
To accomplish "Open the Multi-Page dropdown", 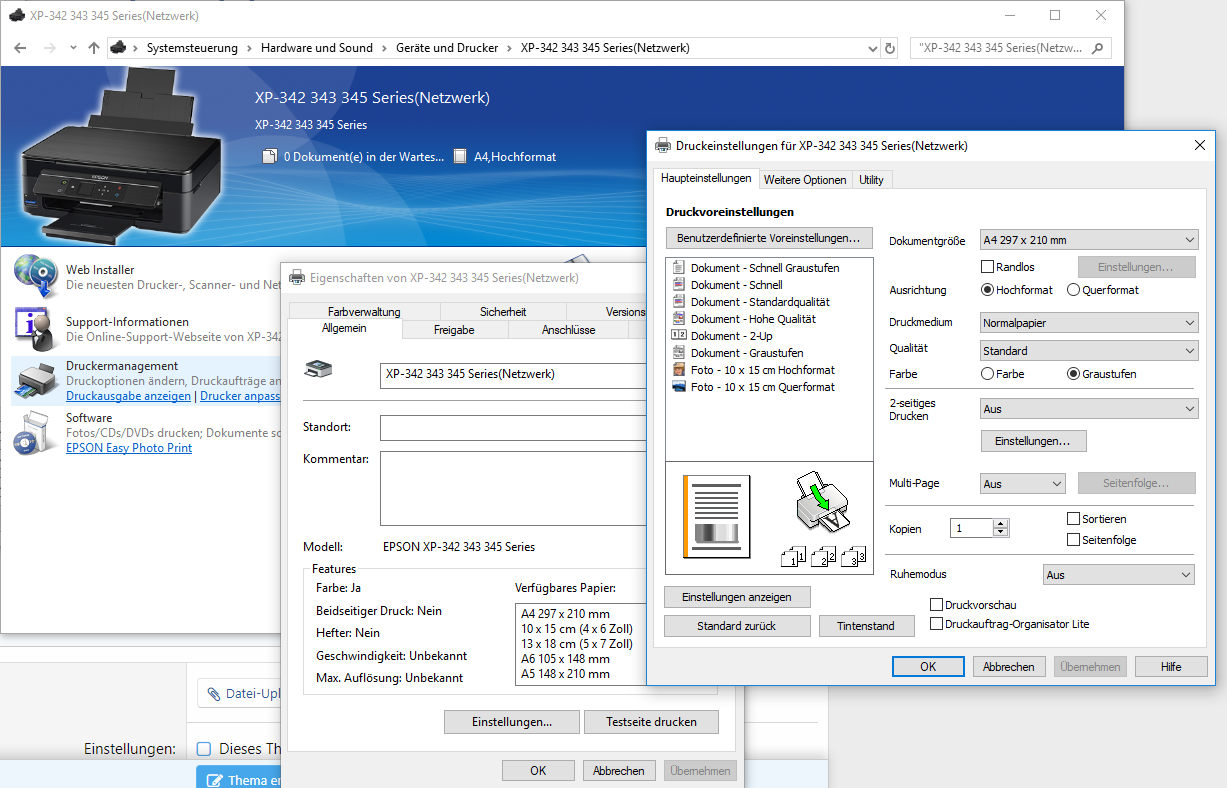I will coord(1022,484).
